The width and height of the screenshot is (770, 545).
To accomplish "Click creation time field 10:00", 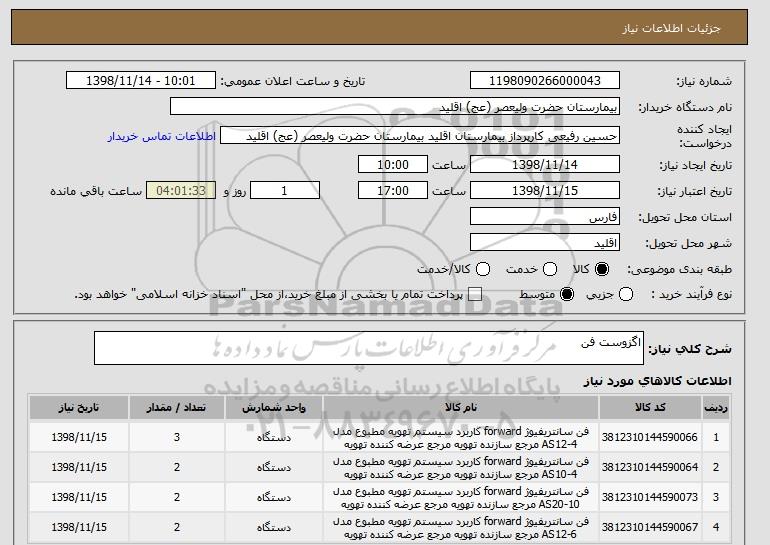I will (393, 164).
